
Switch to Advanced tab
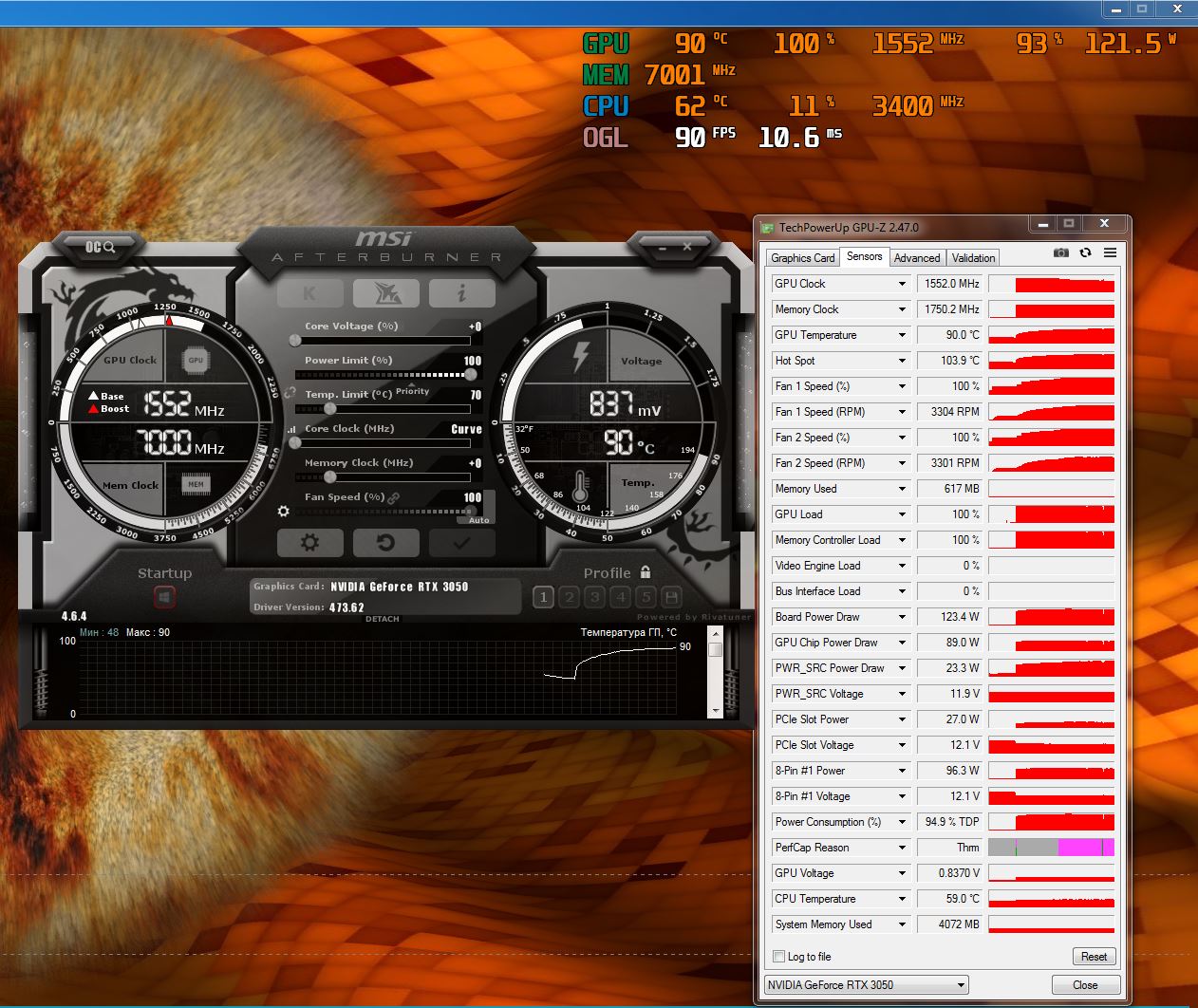(917, 258)
